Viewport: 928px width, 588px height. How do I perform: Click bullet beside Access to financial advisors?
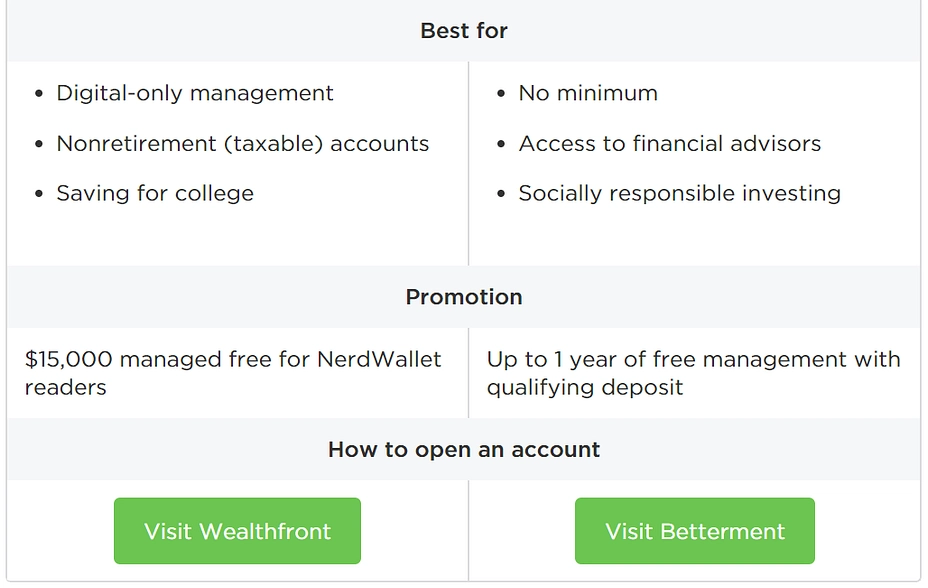pyautogui.click(x=501, y=144)
